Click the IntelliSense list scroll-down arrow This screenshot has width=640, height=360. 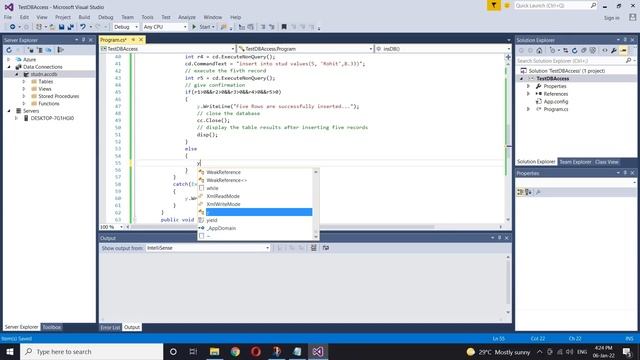coord(316,236)
